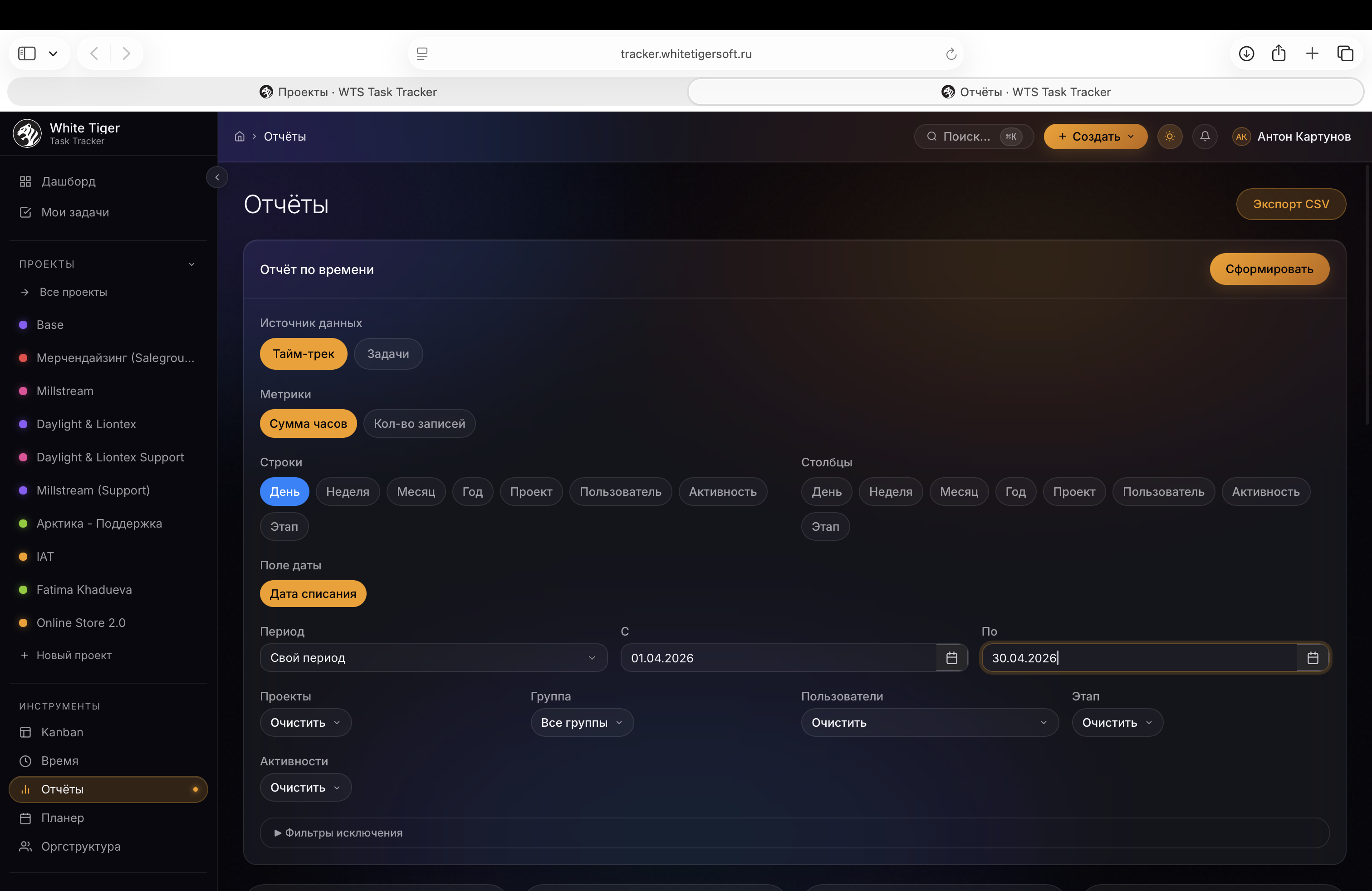Select Проект in the Столбцы group
This screenshot has height=891, width=1372.
(1074, 492)
